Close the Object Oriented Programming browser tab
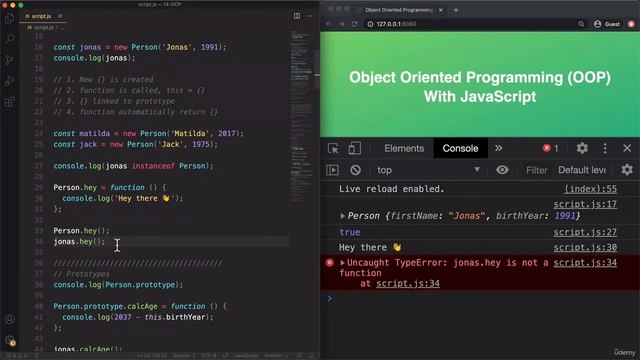This screenshot has height=360, width=640. tap(441, 10)
